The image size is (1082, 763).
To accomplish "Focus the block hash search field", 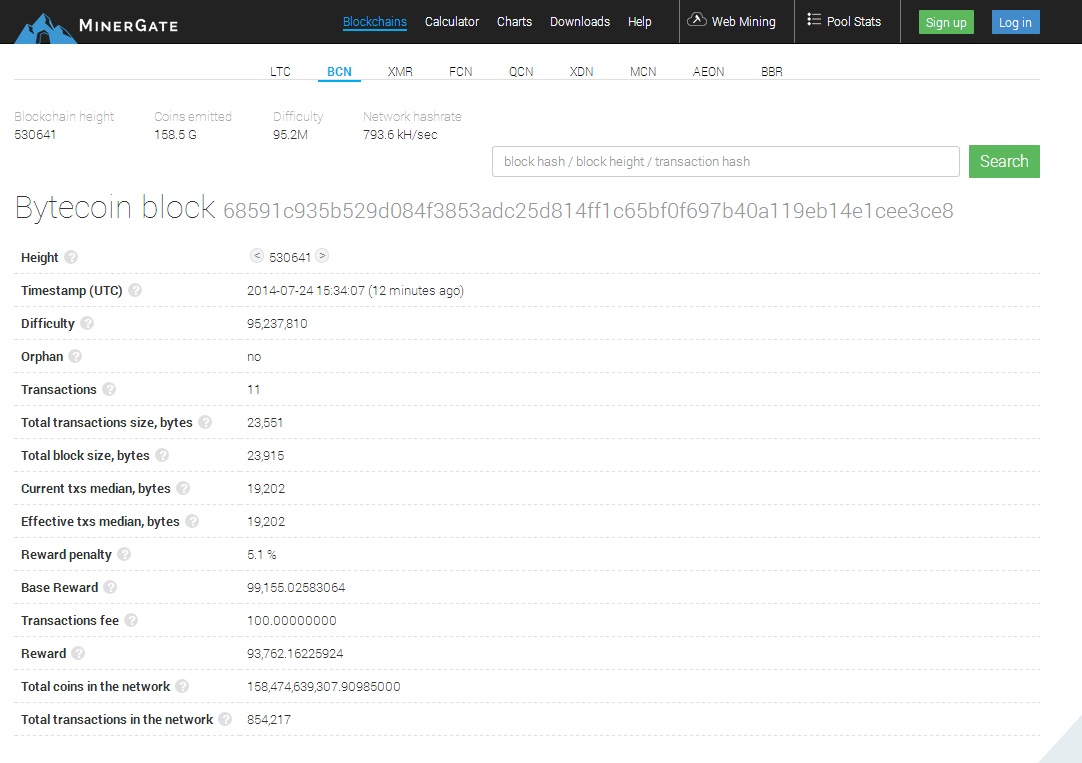I will [x=726, y=161].
